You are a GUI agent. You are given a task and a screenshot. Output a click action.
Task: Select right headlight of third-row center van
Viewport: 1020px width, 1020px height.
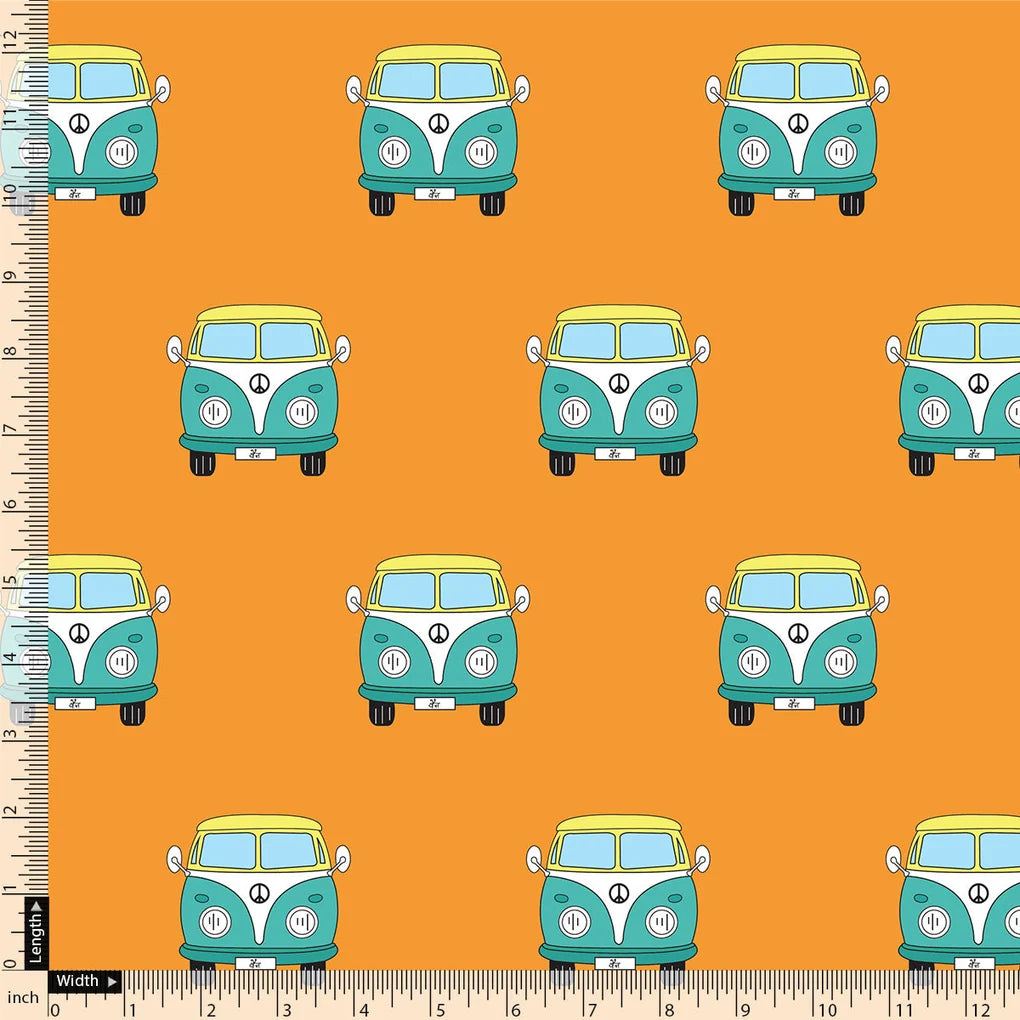(x=481, y=661)
